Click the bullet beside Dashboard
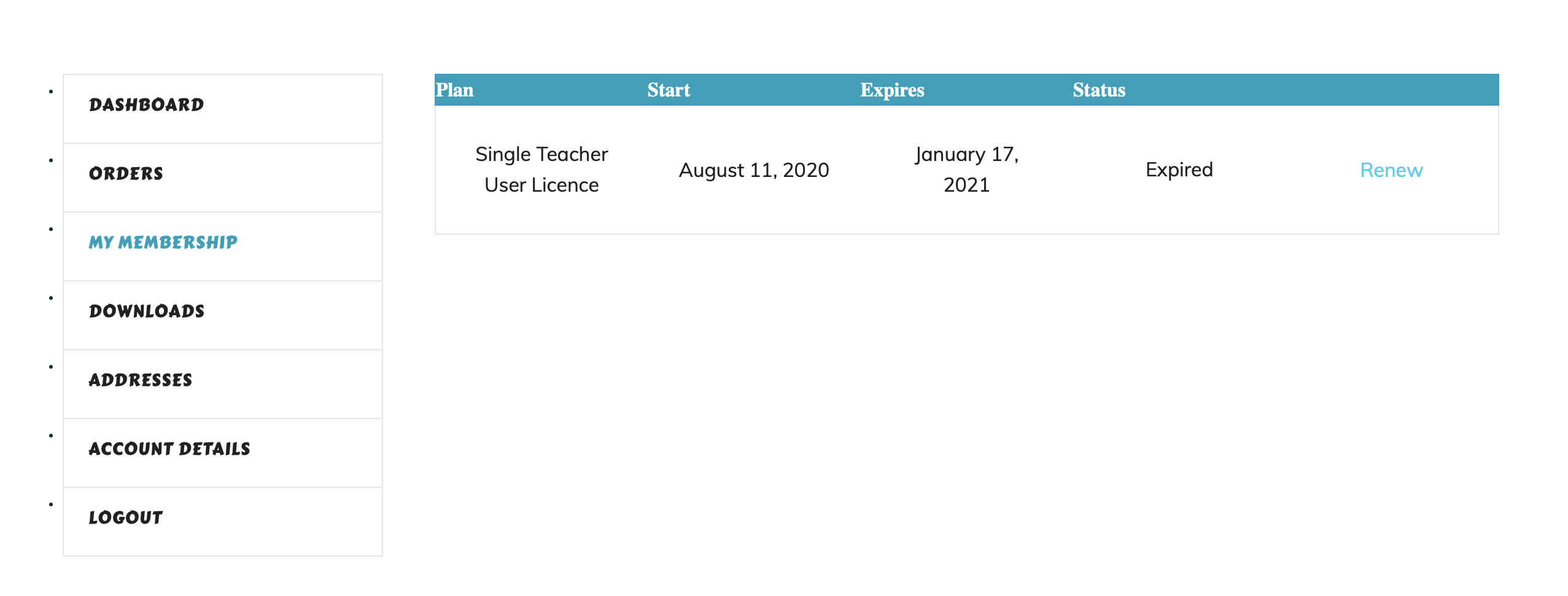Viewport: 1568px width, 596px height. (51, 92)
